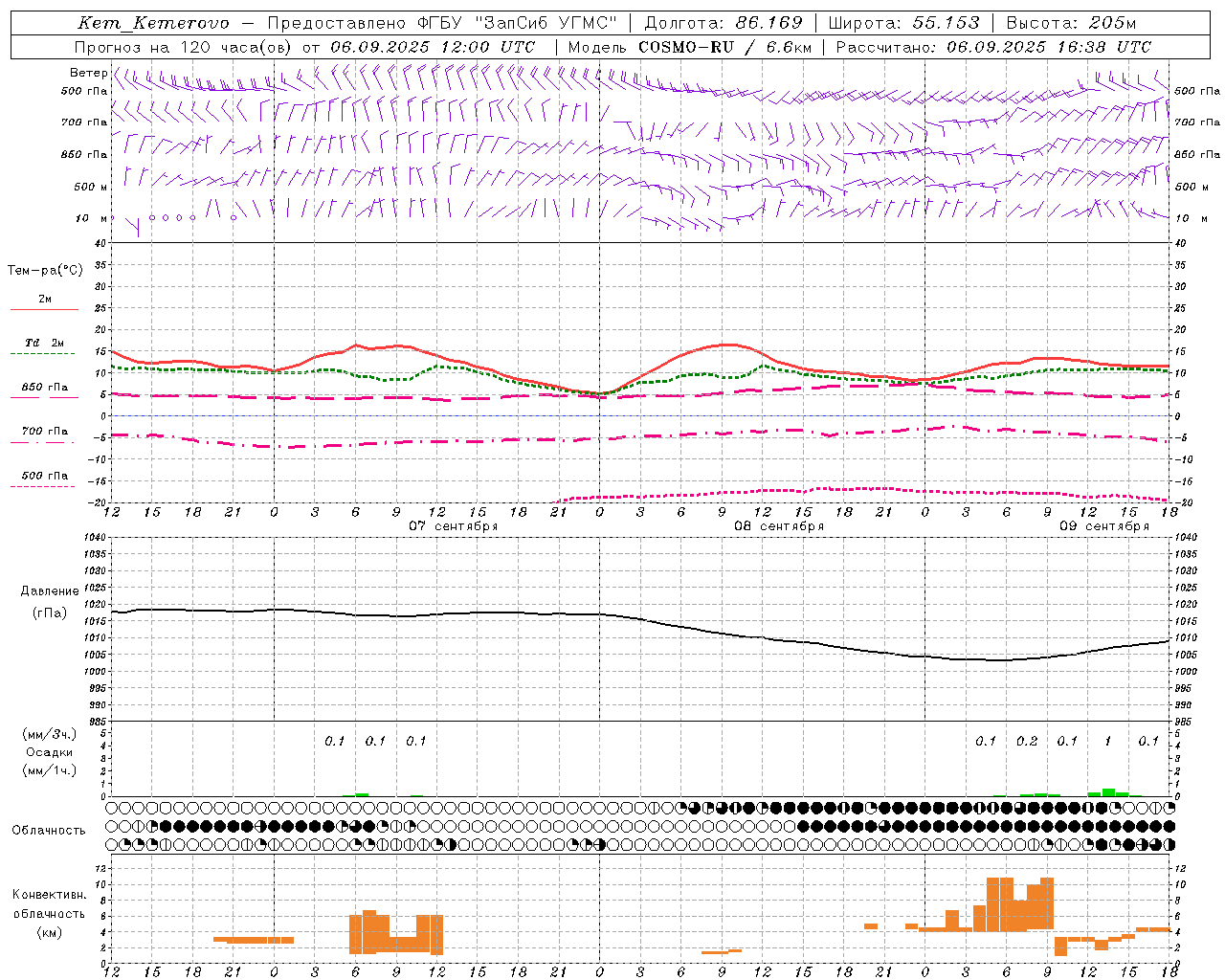Screen dimensions: 1225x980
Task: Click the pink dotted 500 гПа legend line
Action: [x=42, y=487]
